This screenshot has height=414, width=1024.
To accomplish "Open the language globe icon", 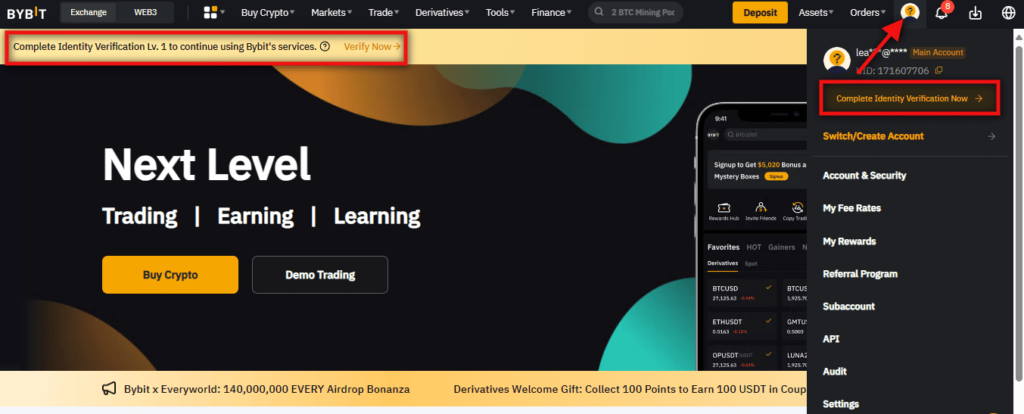I will click(x=1008, y=12).
